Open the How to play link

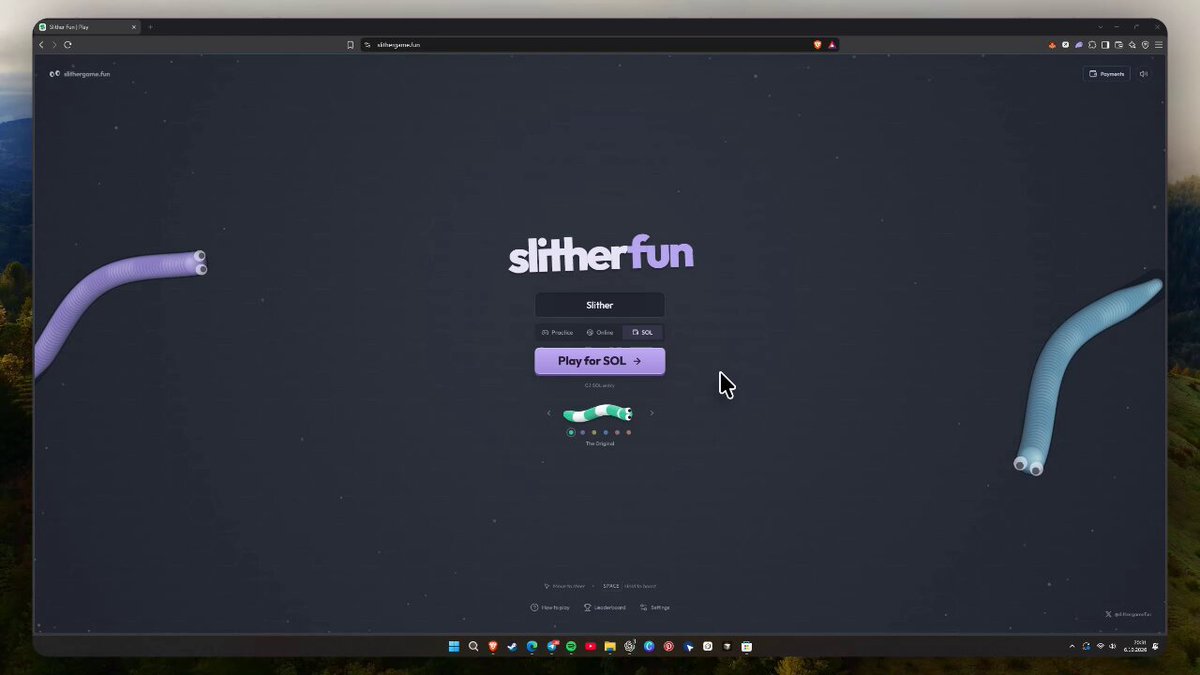click(550, 607)
